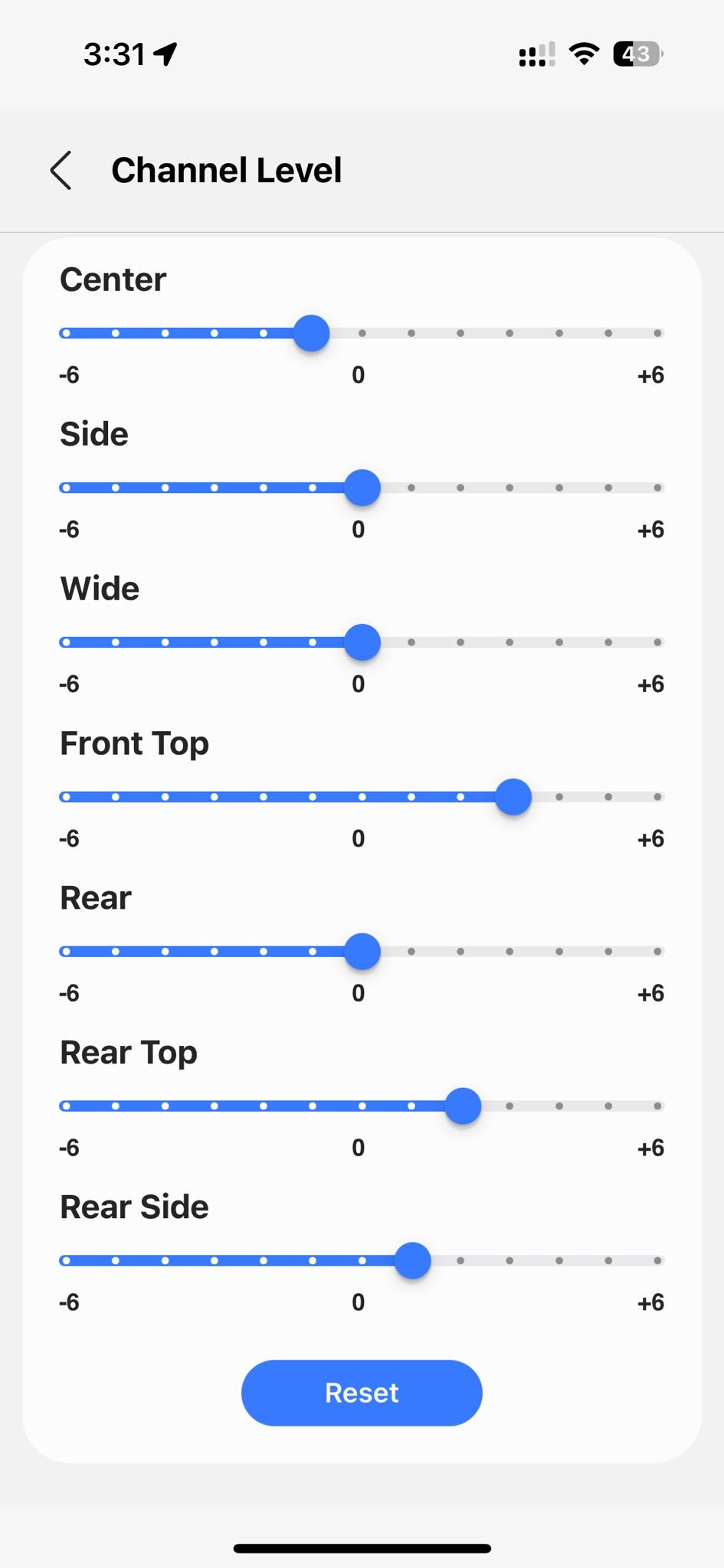Set Rear slider to the +6 end dot
Screen dimensions: 724x1568
coord(657,952)
